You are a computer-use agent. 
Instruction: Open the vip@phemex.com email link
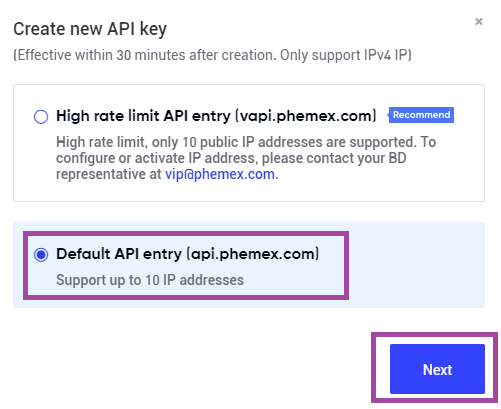tap(220, 174)
